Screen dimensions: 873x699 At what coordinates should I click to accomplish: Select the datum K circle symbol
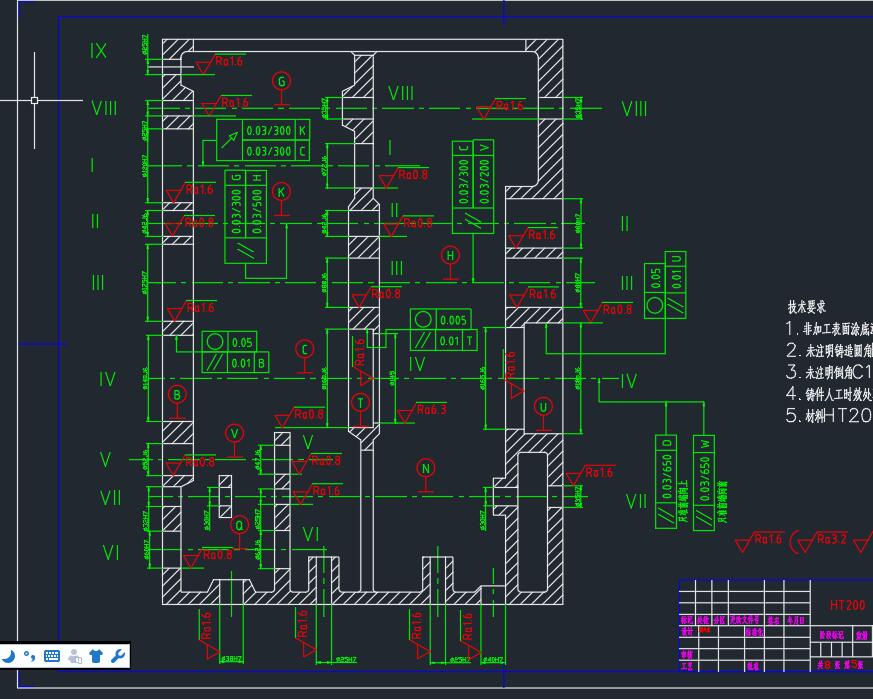[282, 192]
